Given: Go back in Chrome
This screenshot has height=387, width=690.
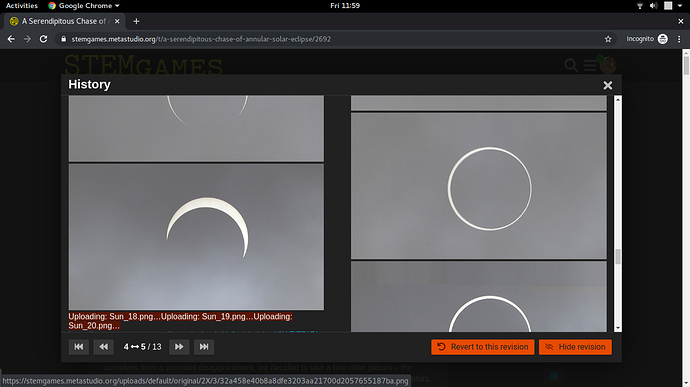Looking at the screenshot, I should coord(11,39).
